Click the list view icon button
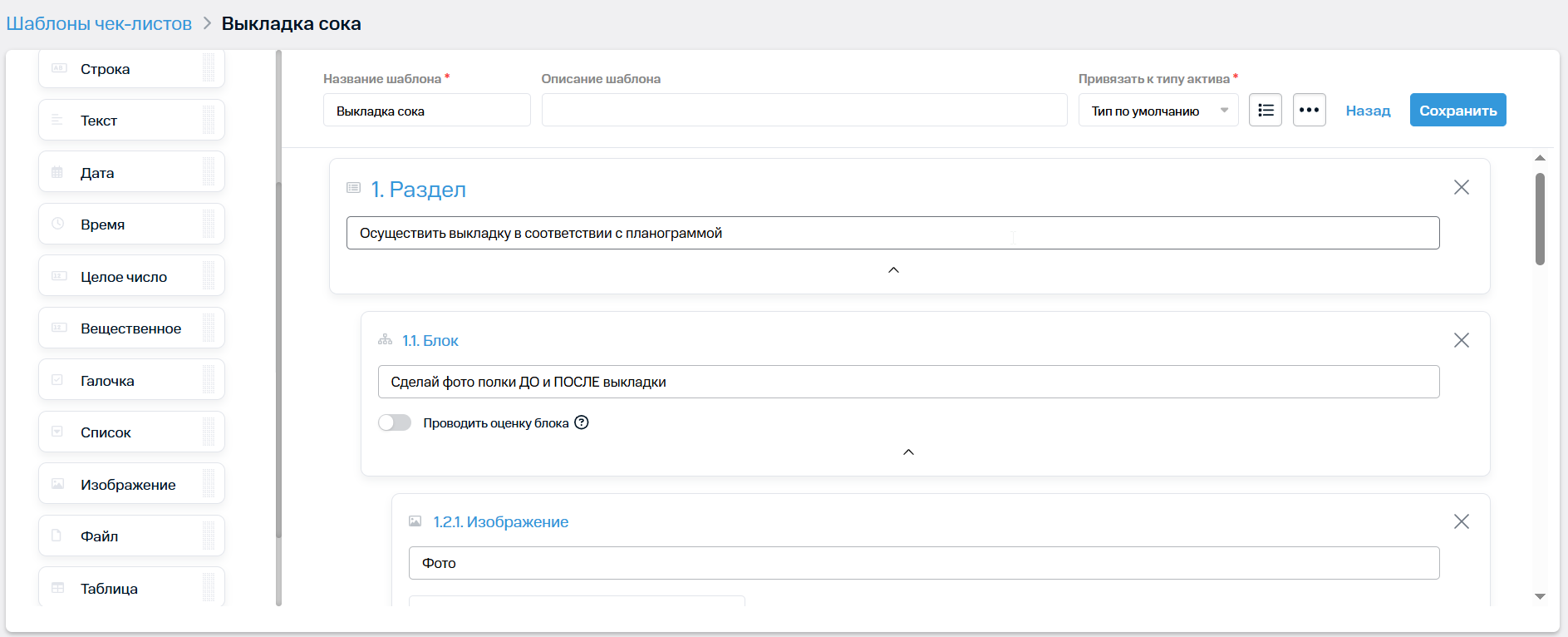The image size is (1568, 637). 1266,110
